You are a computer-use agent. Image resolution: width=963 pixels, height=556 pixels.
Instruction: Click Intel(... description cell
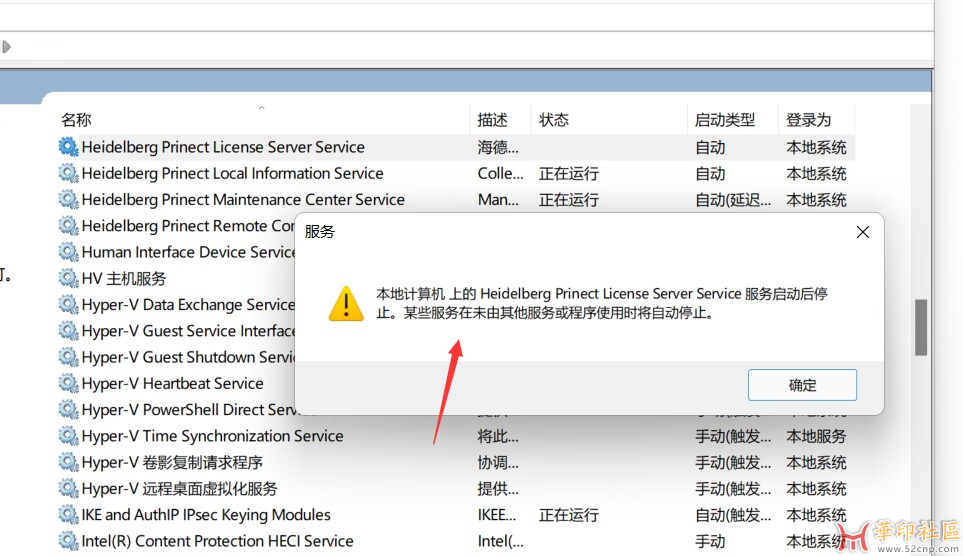point(501,541)
